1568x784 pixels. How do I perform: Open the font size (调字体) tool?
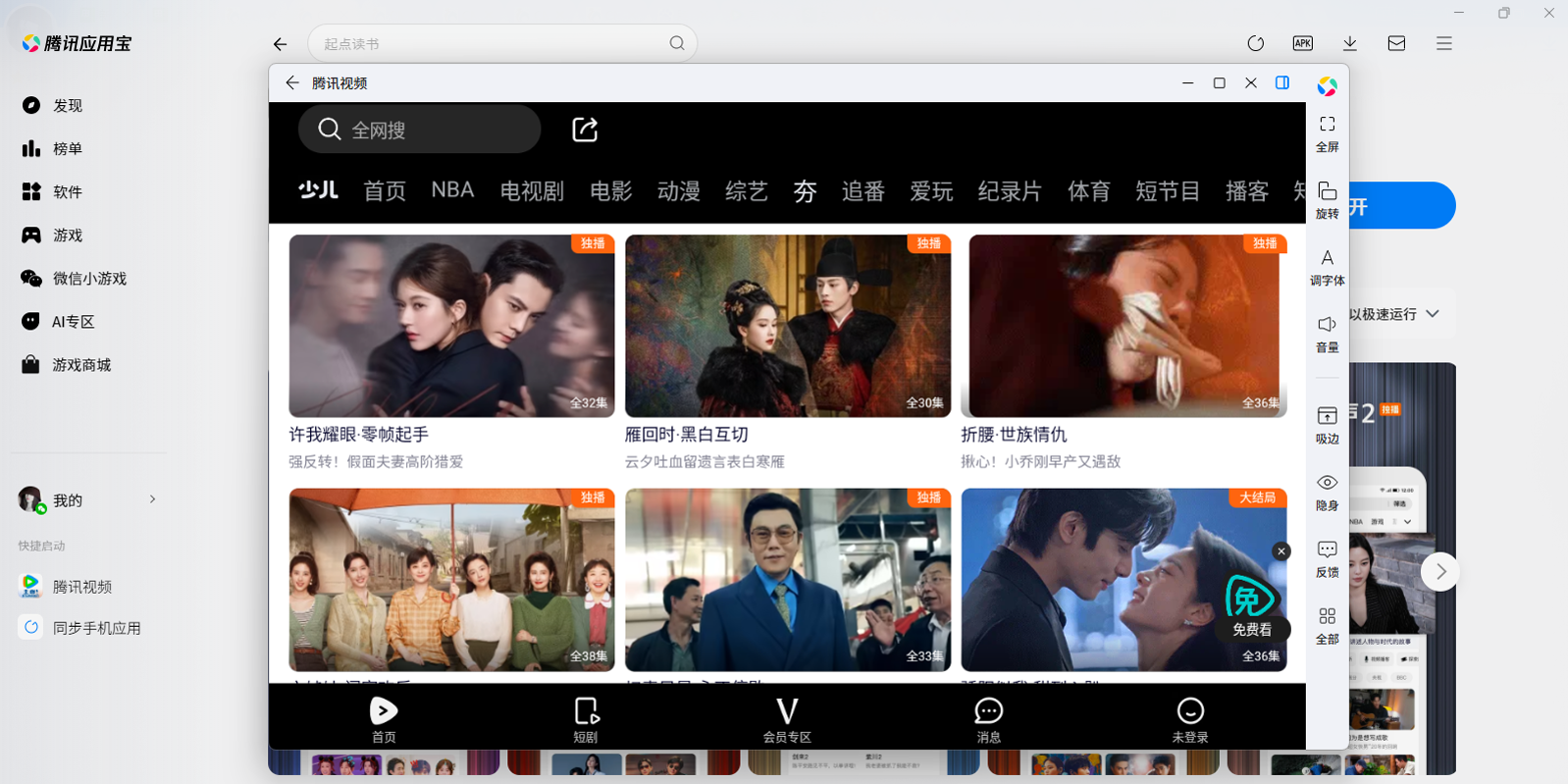(1327, 266)
